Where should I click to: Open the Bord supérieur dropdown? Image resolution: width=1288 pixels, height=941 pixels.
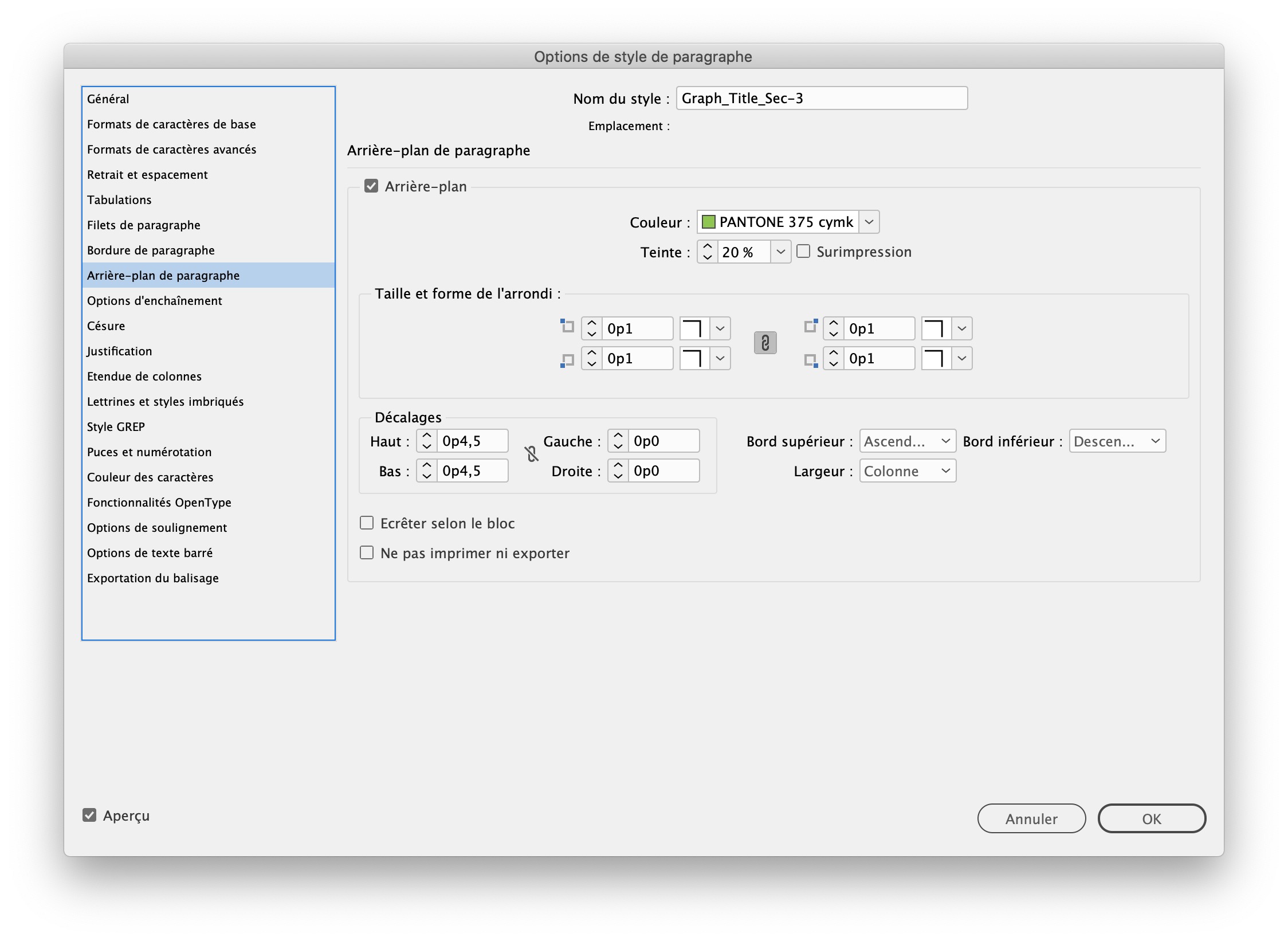(x=907, y=441)
